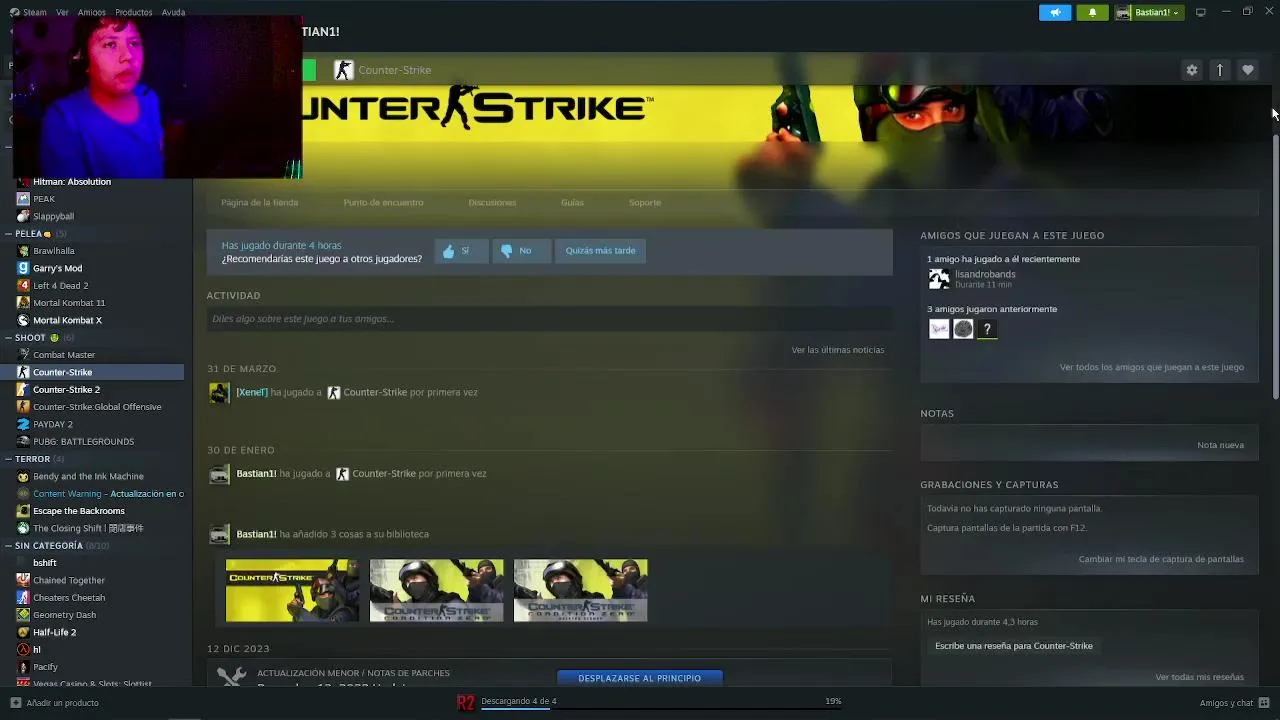
Task: Click Bendy and the Ink Machine icon
Action: (x=23, y=476)
